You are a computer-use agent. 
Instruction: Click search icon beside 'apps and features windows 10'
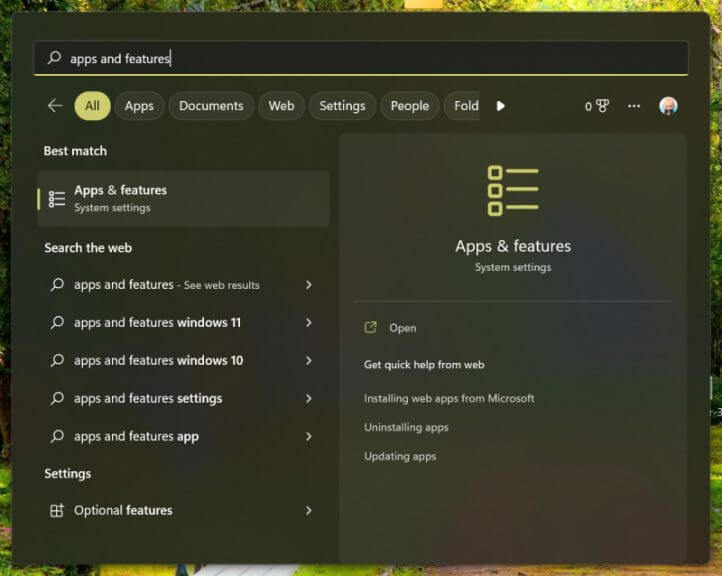tap(57, 360)
